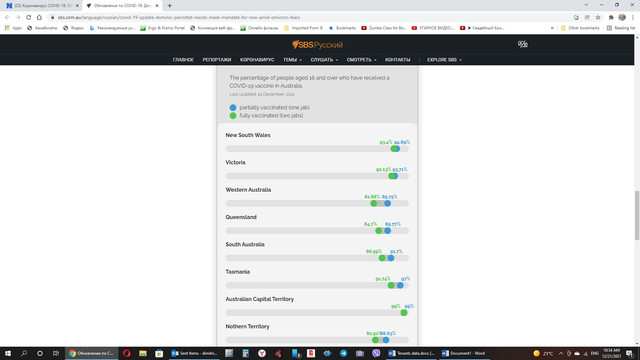Go to the browser home page icon
640x360 pixels.
pos(39,17)
